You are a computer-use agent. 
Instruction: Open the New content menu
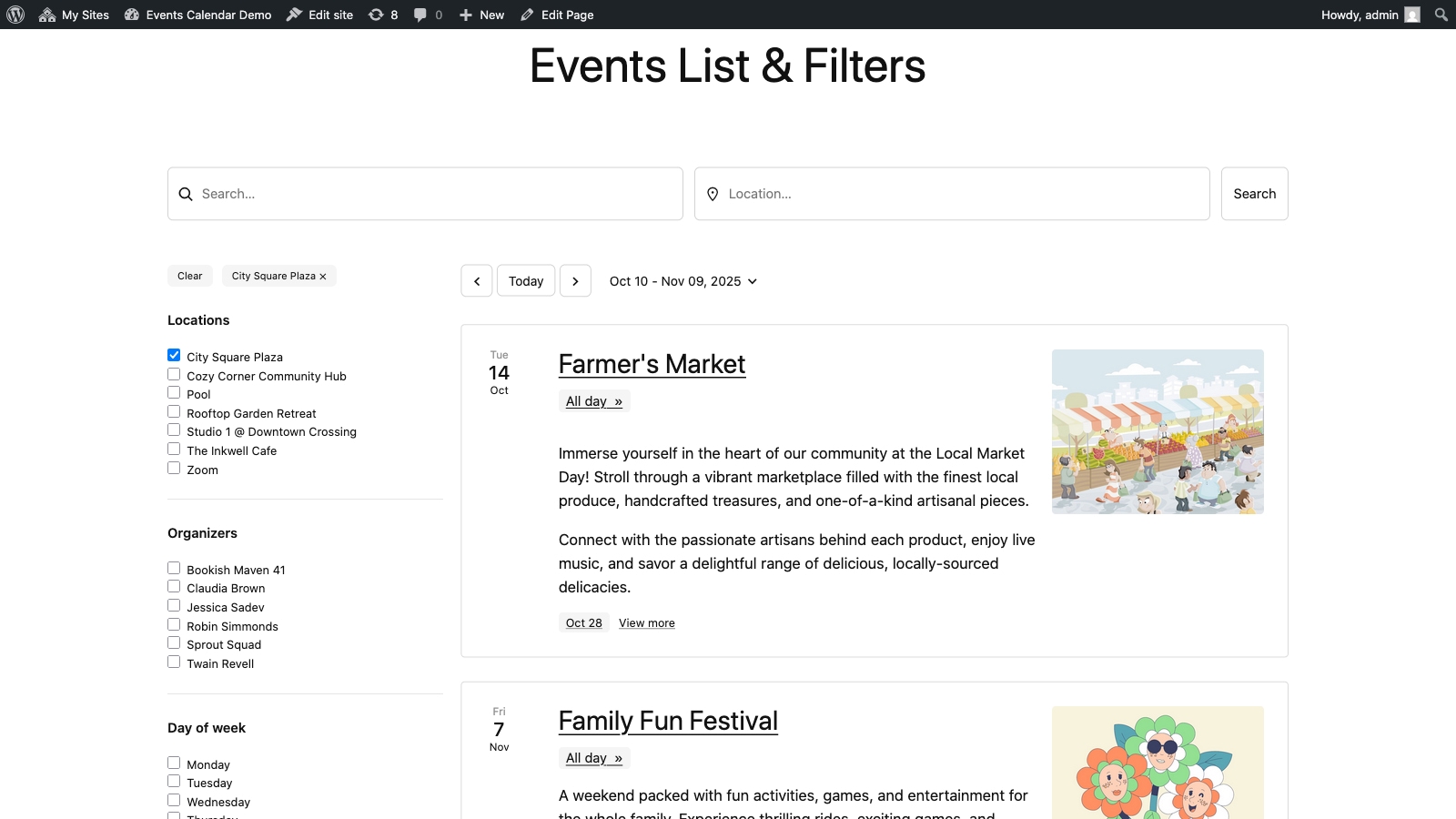(482, 15)
